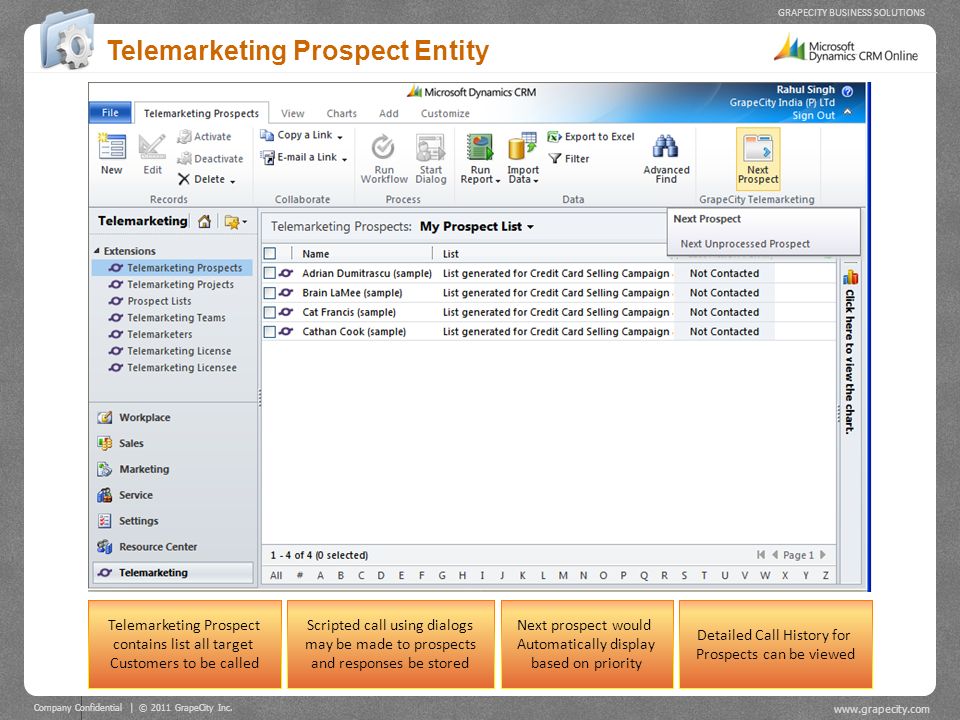Open recently visited dropdown icon
Image resolution: width=960 pixels, height=720 pixels.
(236, 222)
